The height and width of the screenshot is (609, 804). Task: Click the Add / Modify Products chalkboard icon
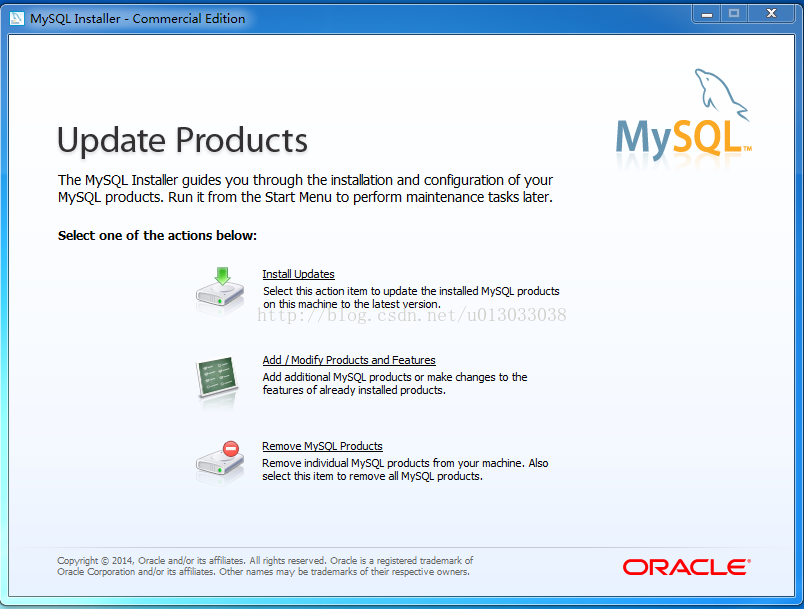[217, 378]
